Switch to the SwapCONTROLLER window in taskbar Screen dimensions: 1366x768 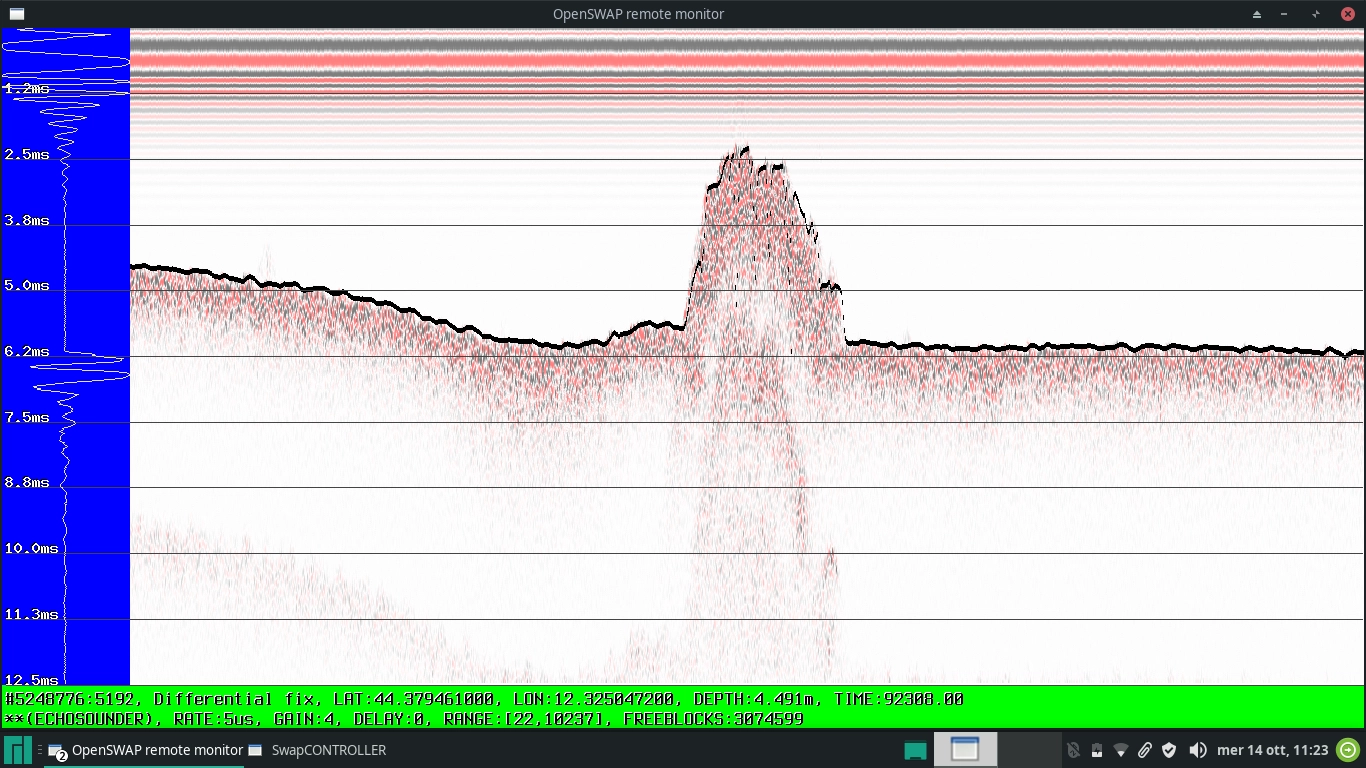coord(317,750)
